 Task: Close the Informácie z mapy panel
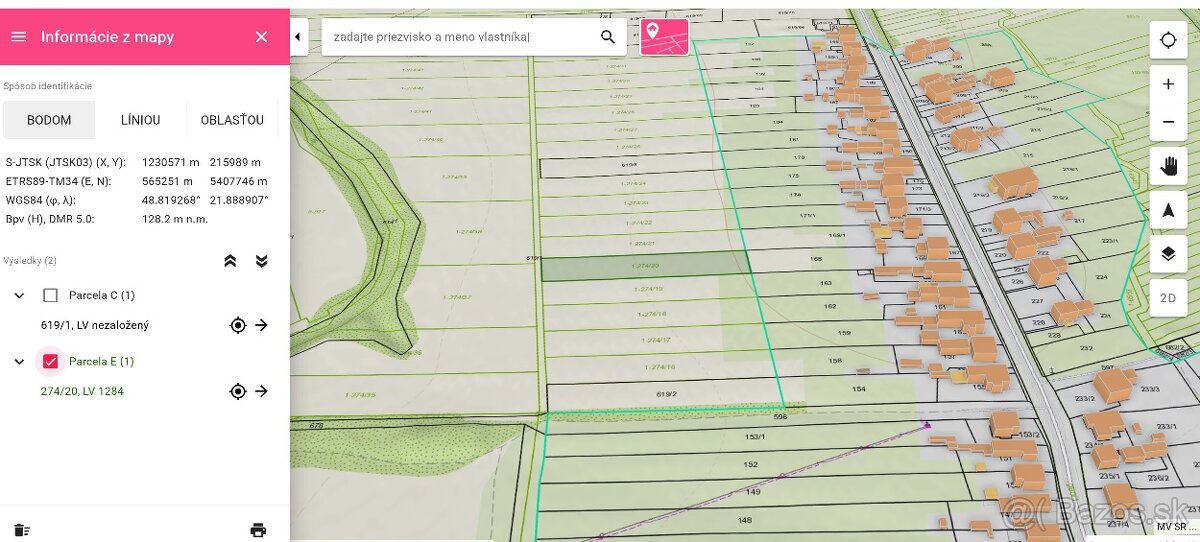click(x=261, y=37)
